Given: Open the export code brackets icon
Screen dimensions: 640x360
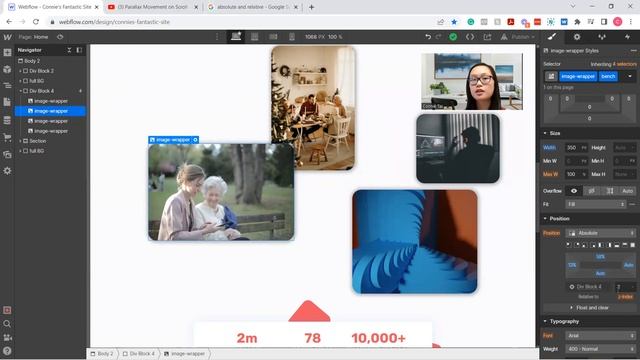Looking at the screenshot, I should [x=470, y=37].
